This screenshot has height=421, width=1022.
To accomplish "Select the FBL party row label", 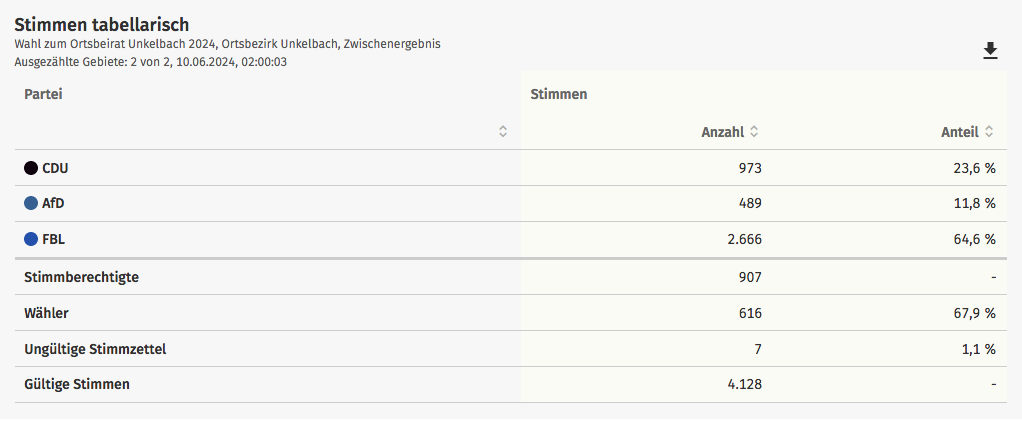I will [53, 239].
